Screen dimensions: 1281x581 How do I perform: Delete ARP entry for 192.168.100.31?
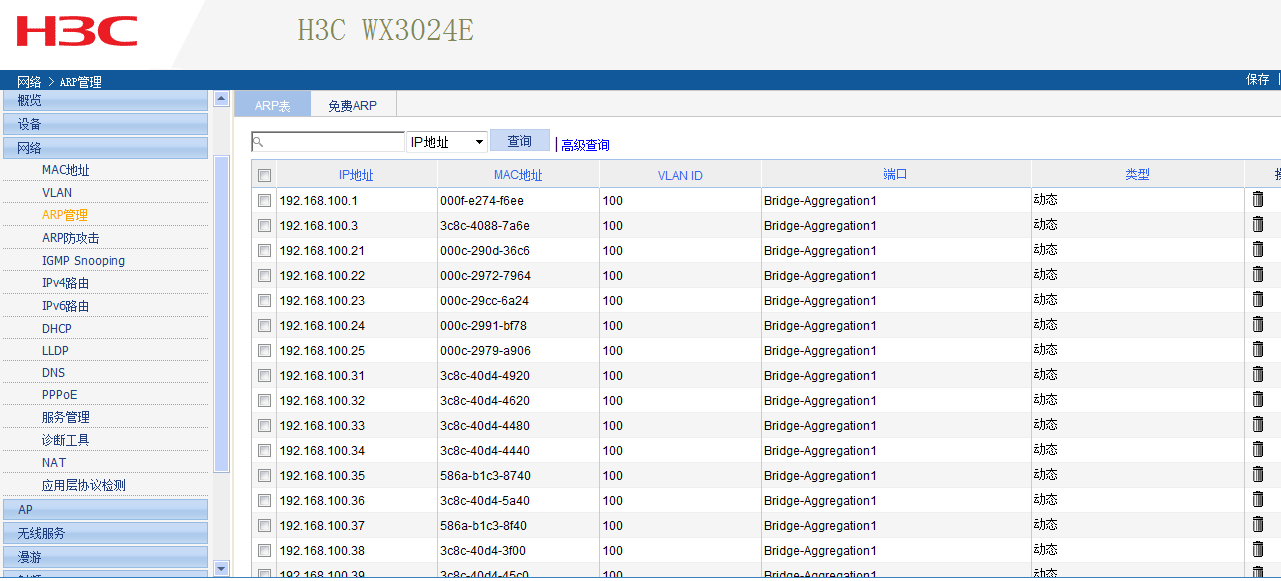(x=1258, y=374)
